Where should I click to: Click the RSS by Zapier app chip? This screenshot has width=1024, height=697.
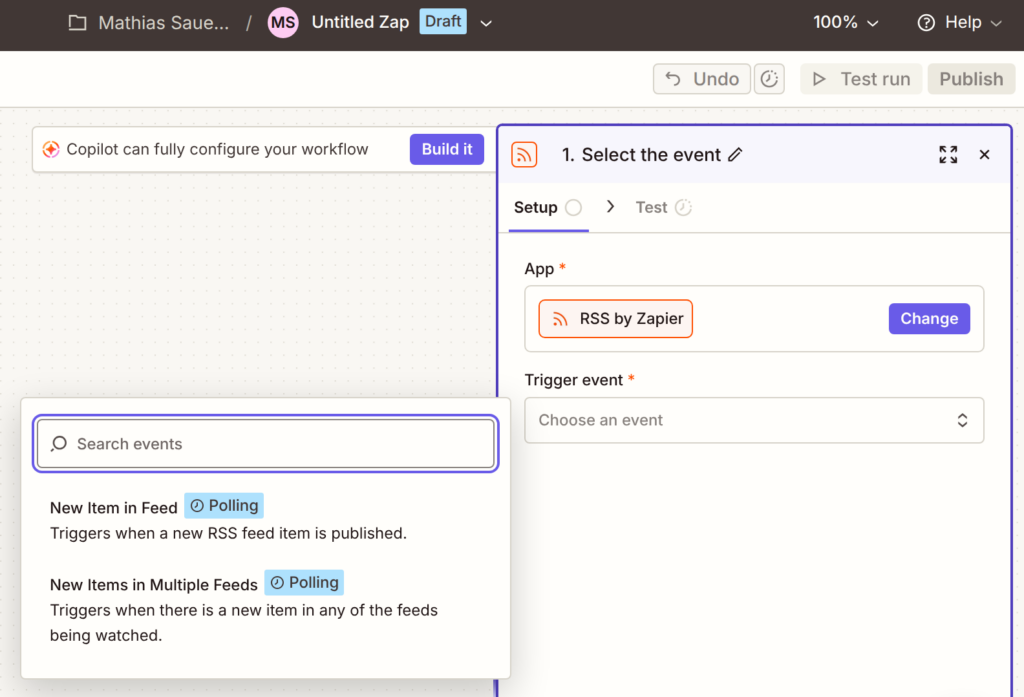click(615, 319)
